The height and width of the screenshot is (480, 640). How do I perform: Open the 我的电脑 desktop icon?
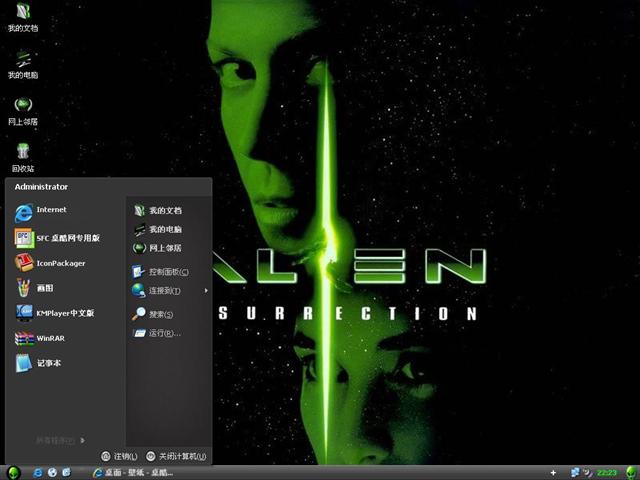coord(23,65)
